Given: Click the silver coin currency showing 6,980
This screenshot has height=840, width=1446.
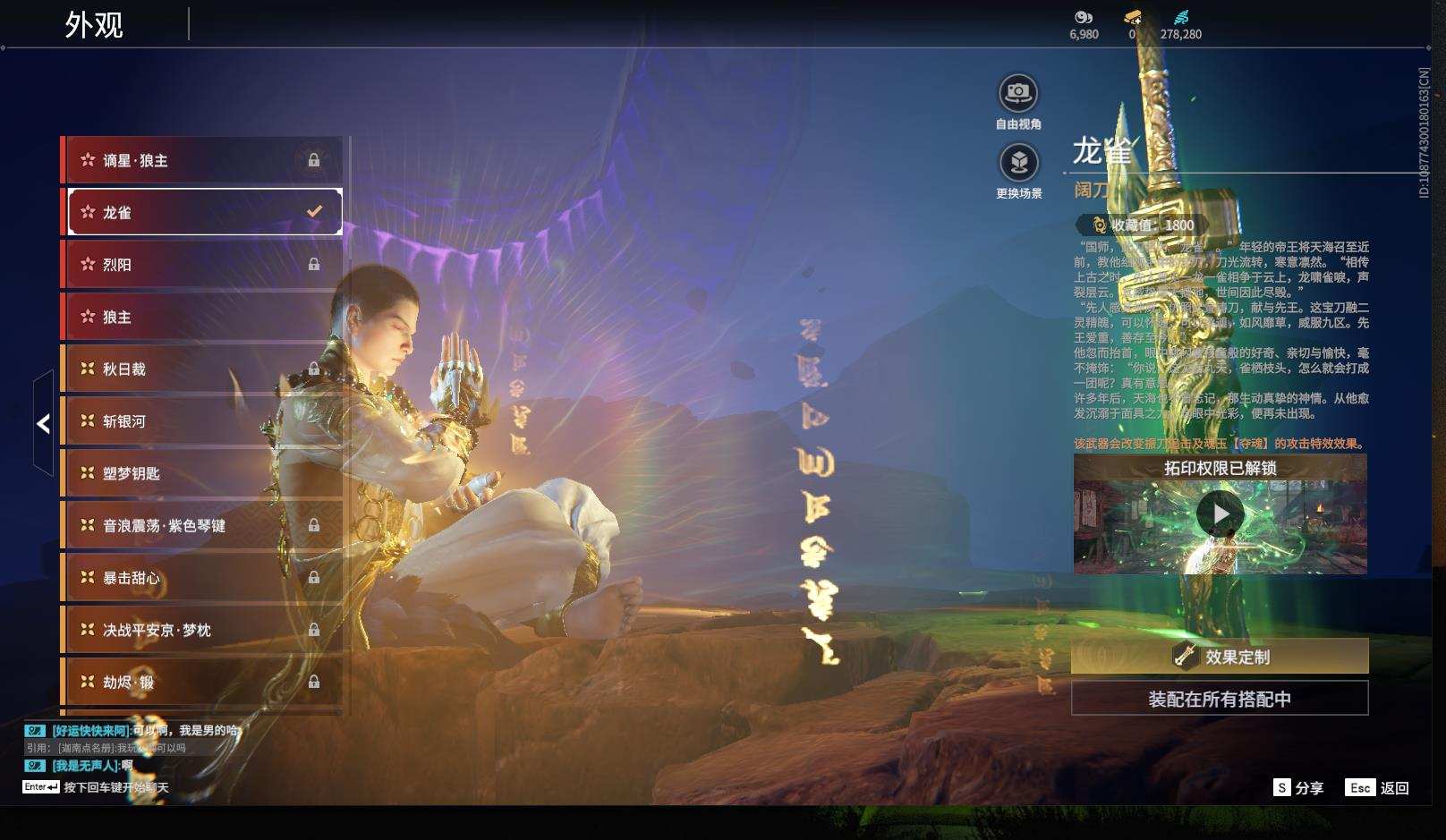Looking at the screenshot, I should [x=1084, y=25].
